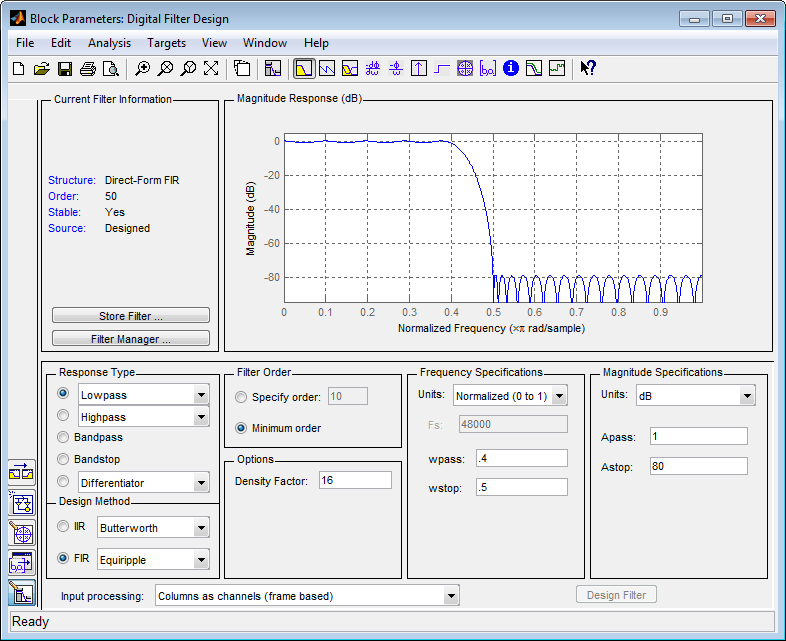Viewport: 786px width, 641px height.
Task: Open the Frequency Units dropdown
Action: click(x=558, y=396)
